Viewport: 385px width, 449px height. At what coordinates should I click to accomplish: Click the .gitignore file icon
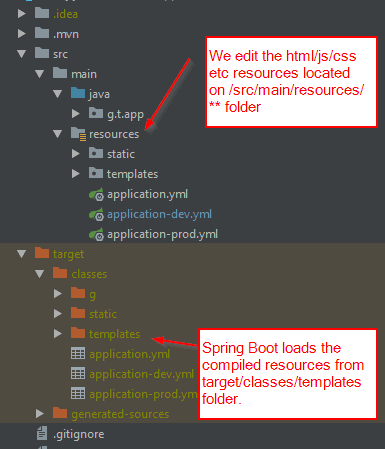coord(42,433)
